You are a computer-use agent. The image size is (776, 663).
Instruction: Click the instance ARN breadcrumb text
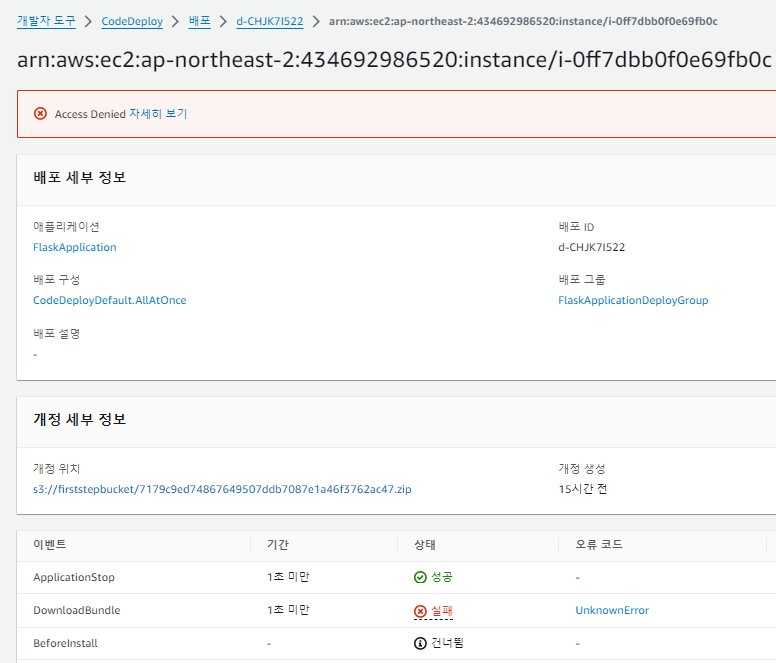[x=523, y=21]
